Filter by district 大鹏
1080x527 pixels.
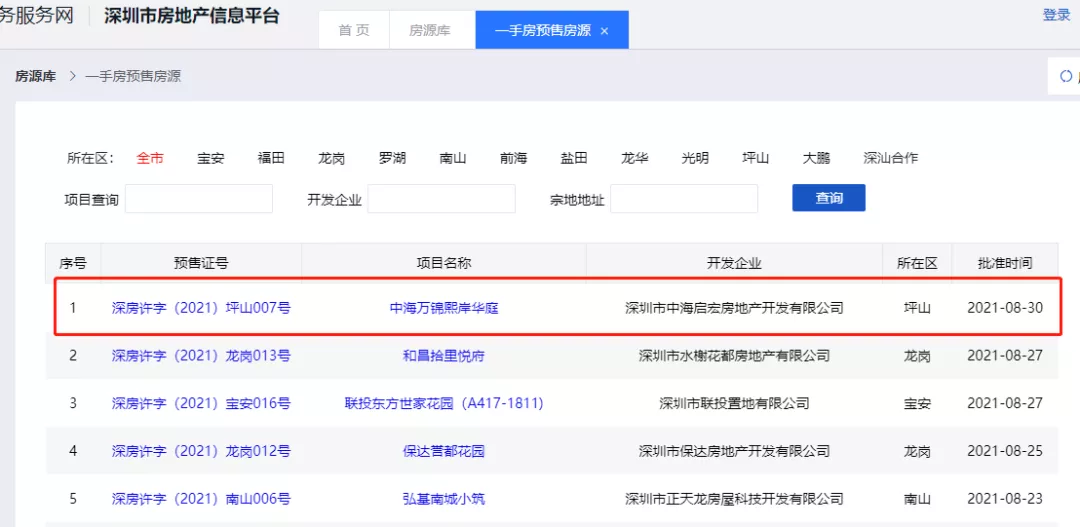(x=816, y=158)
